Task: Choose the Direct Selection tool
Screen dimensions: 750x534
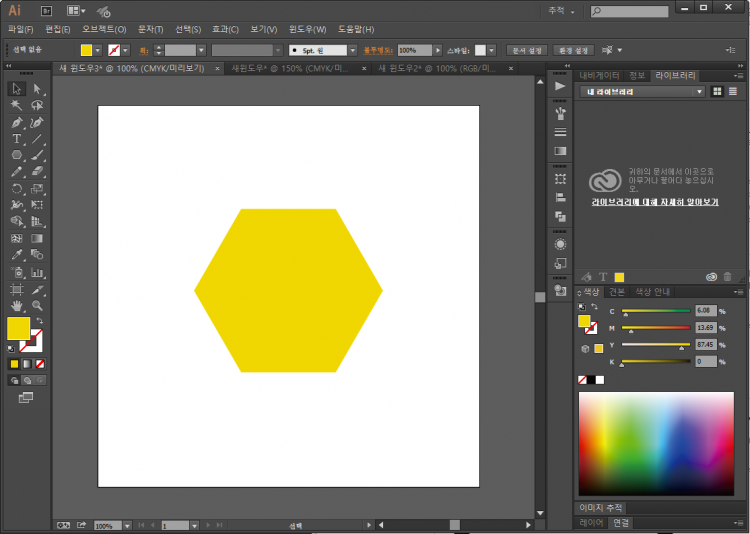Action: (37, 89)
